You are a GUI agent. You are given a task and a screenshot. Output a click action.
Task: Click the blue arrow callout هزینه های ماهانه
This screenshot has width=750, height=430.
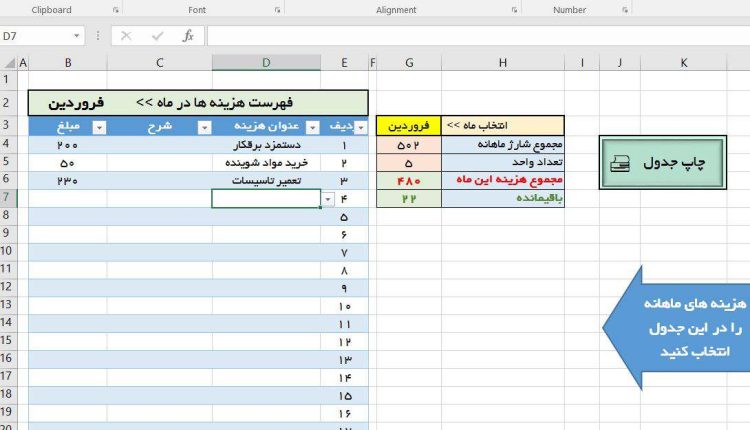(676, 328)
